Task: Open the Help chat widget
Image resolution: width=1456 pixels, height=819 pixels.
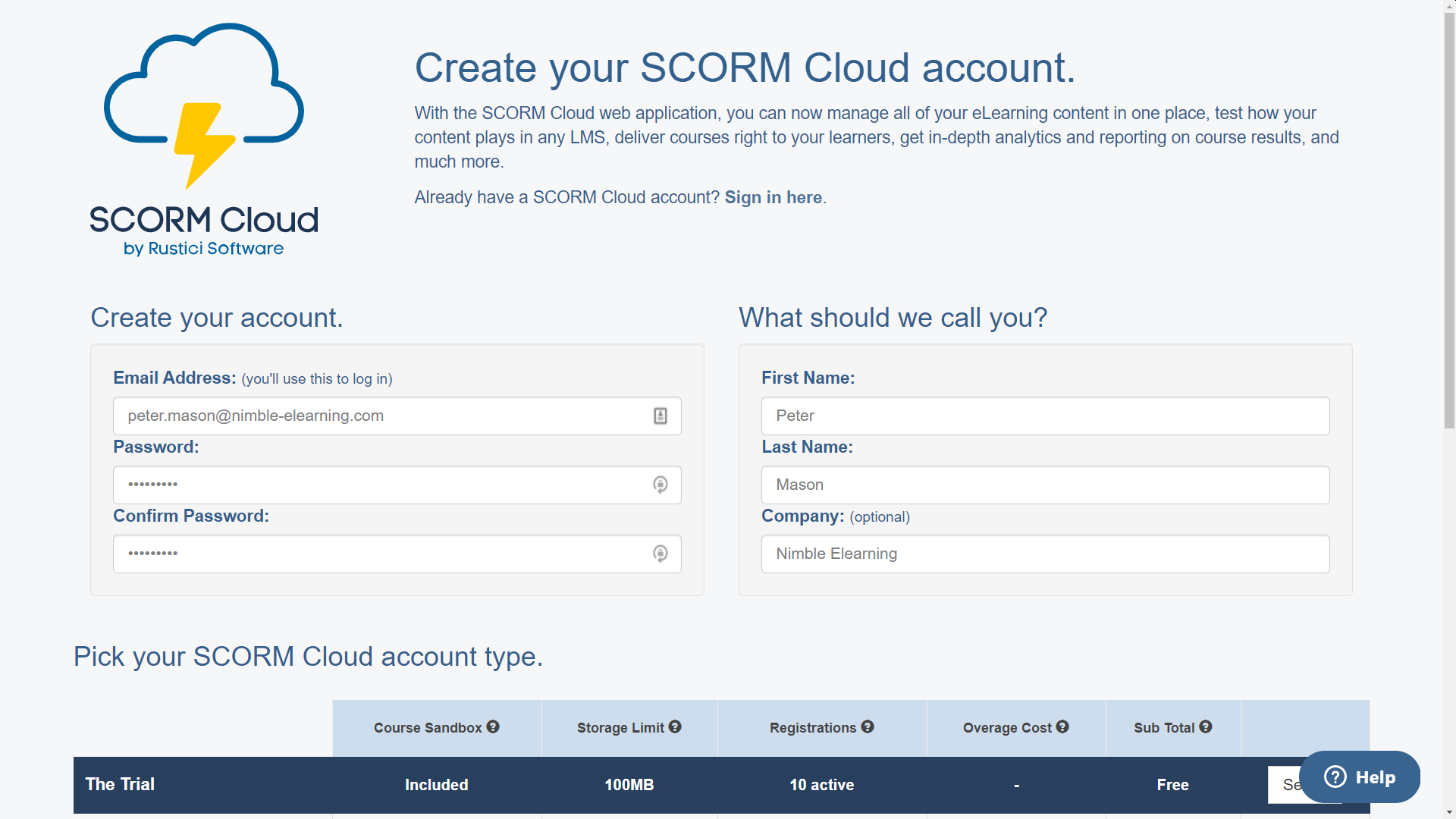Action: [x=1360, y=777]
